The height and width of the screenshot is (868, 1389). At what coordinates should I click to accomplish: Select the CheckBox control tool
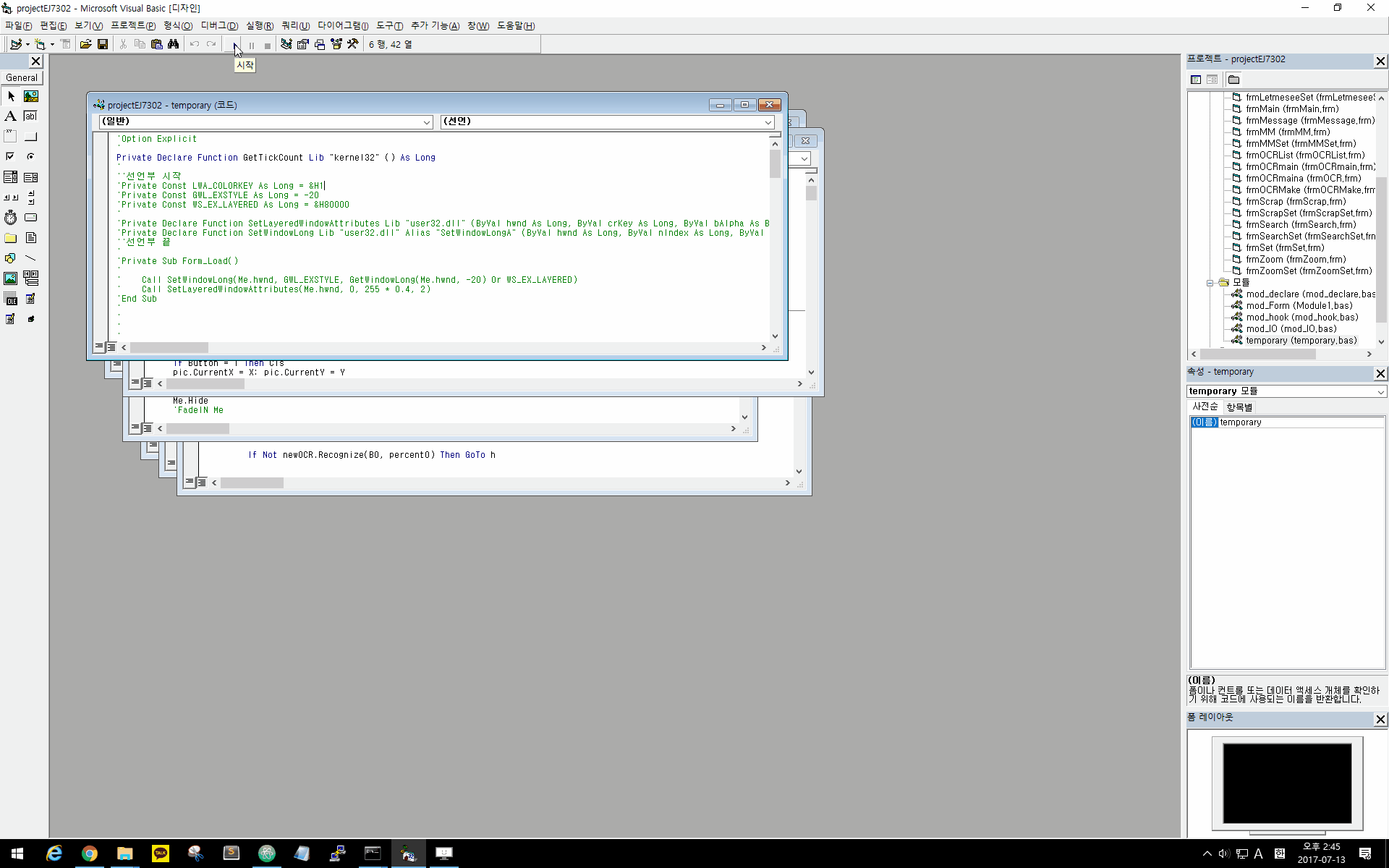[x=11, y=157]
